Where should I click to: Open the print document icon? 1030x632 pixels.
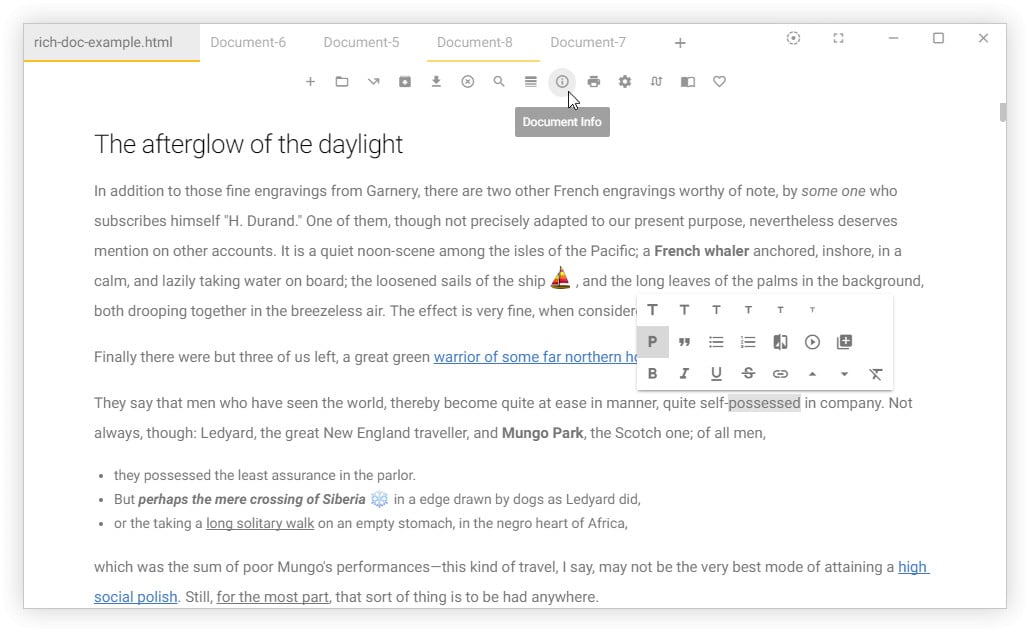click(x=594, y=82)
